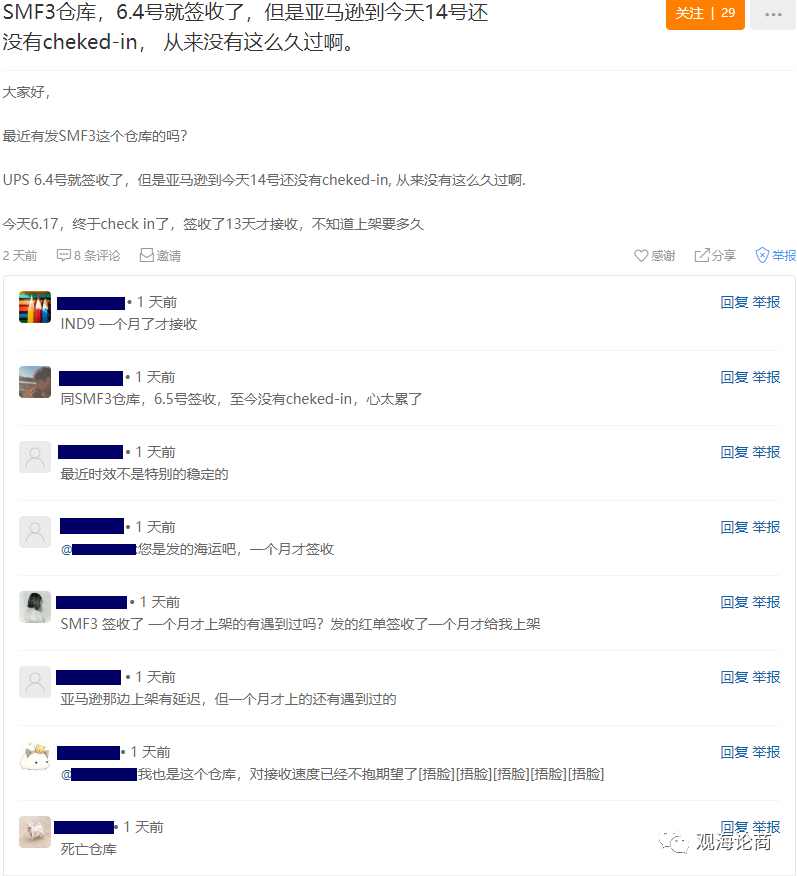Report the 最近时效不是特别的稳定的 comment

[766, 452]
